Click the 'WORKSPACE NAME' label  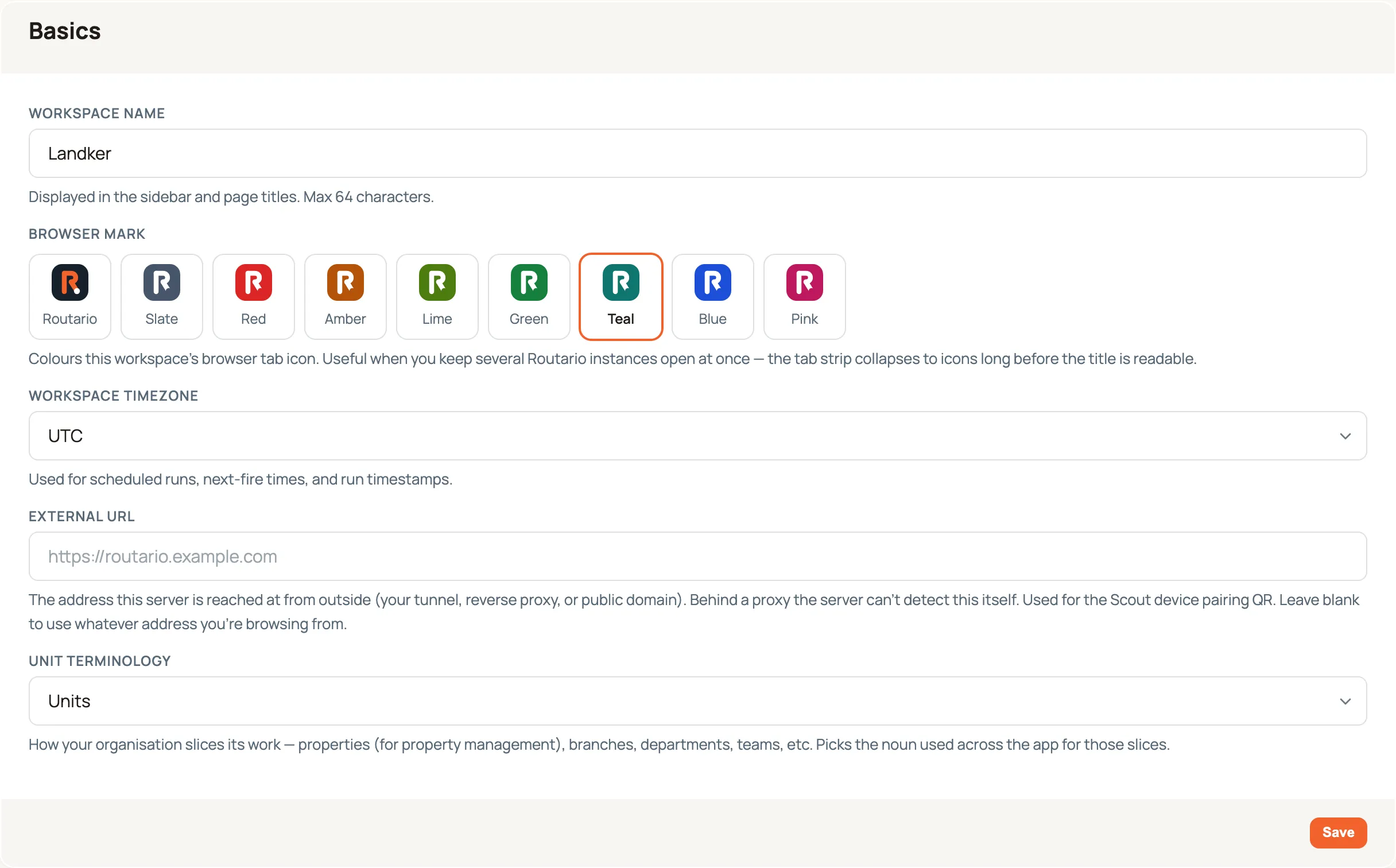coord(97,113)
